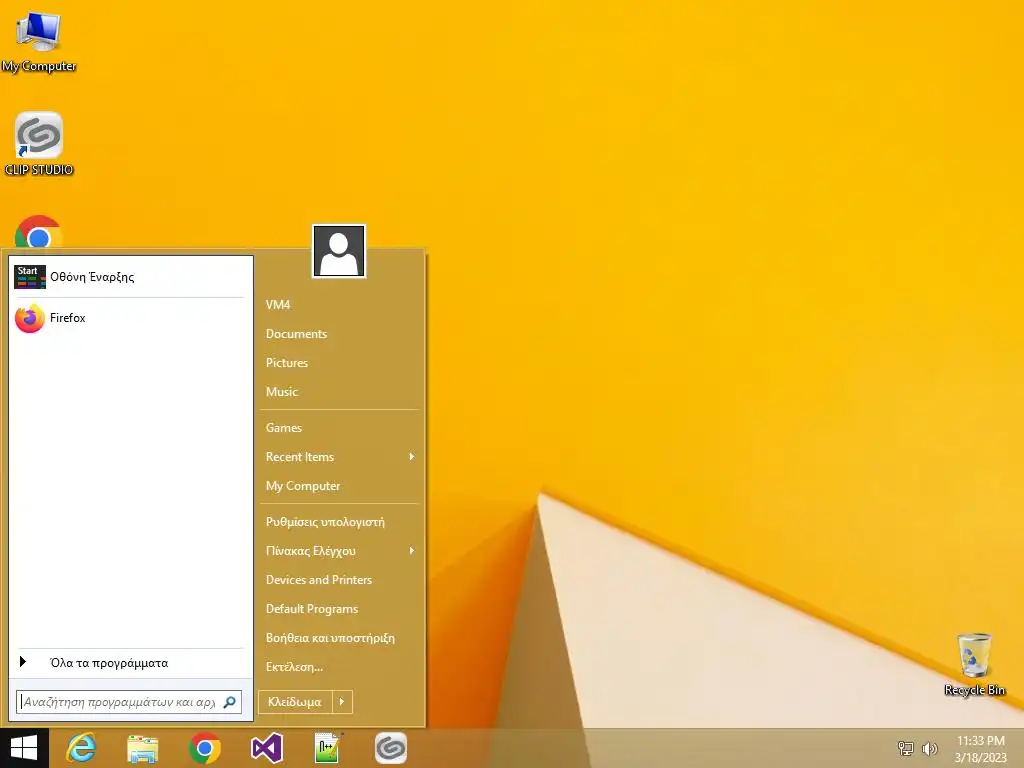Open Recycle Bin on desktop

pyautogui.click(x=974, y=664)
